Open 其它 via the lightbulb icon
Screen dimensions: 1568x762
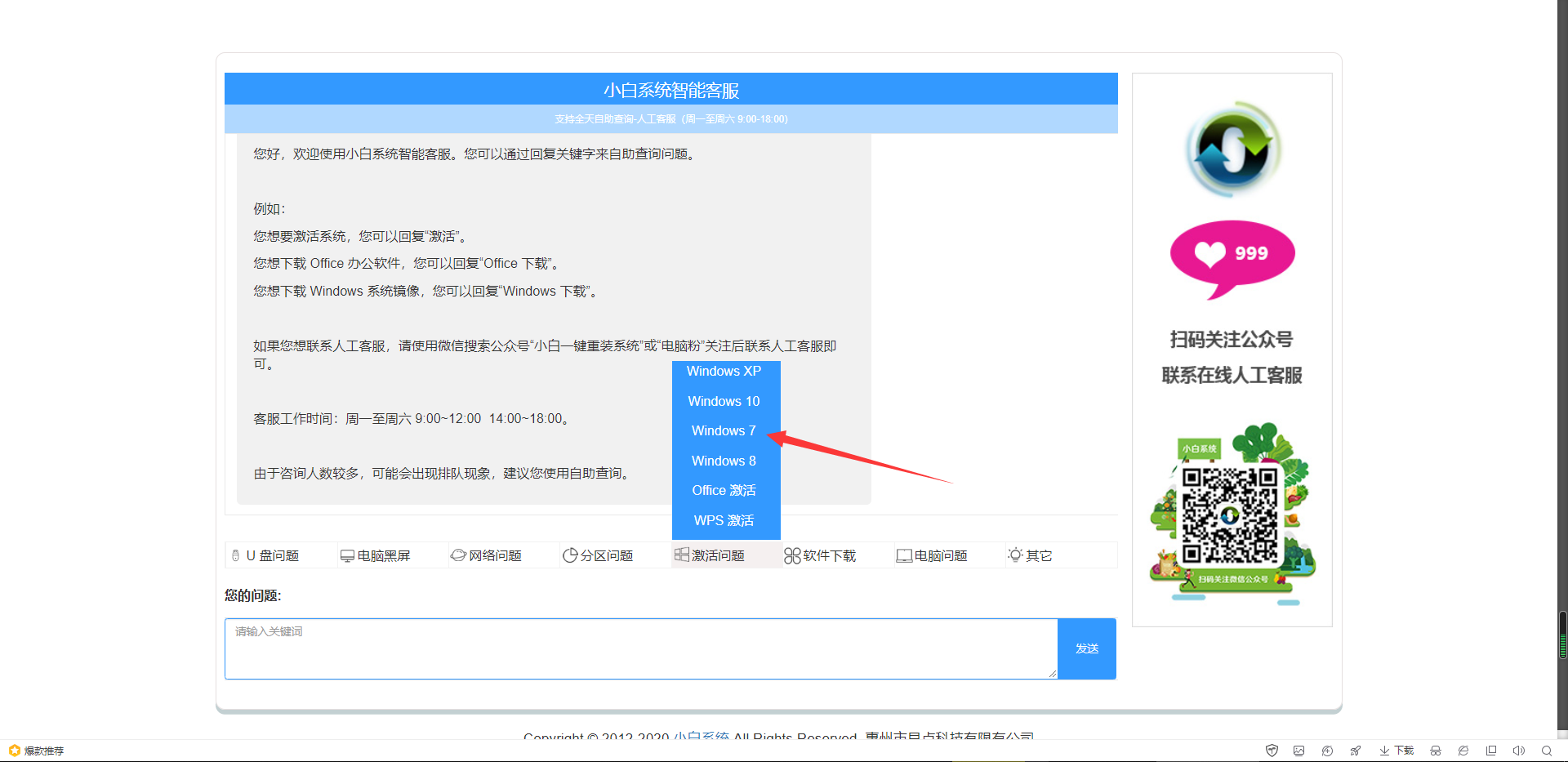[x=1015, y=555]
